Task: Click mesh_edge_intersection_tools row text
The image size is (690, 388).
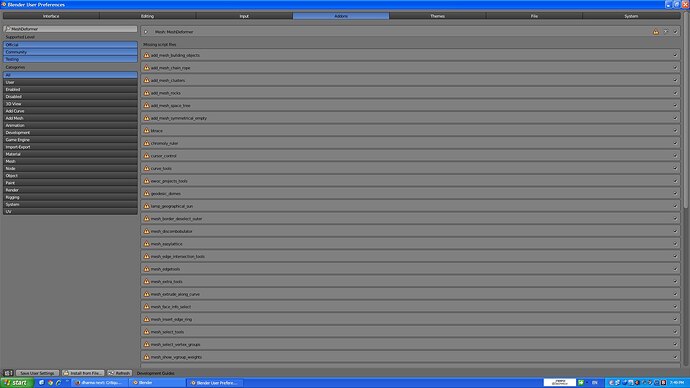Action: click(178, 256)
